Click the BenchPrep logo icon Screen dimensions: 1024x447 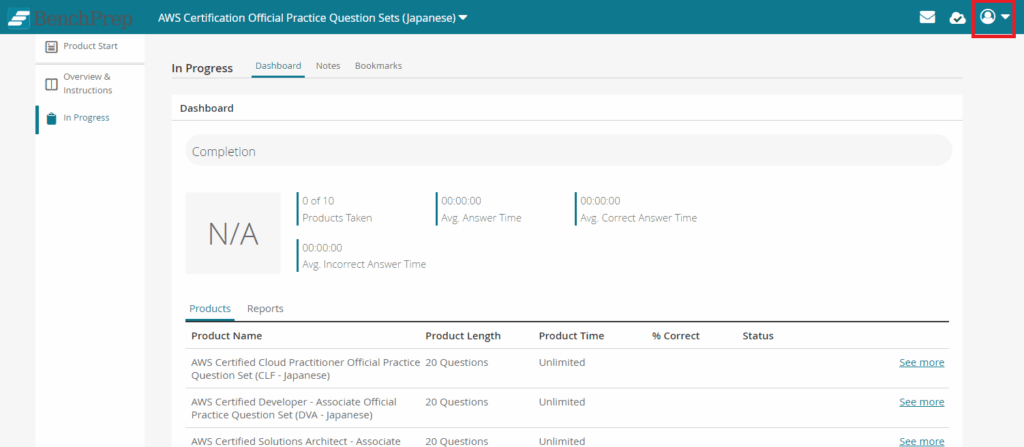[19, 18]
